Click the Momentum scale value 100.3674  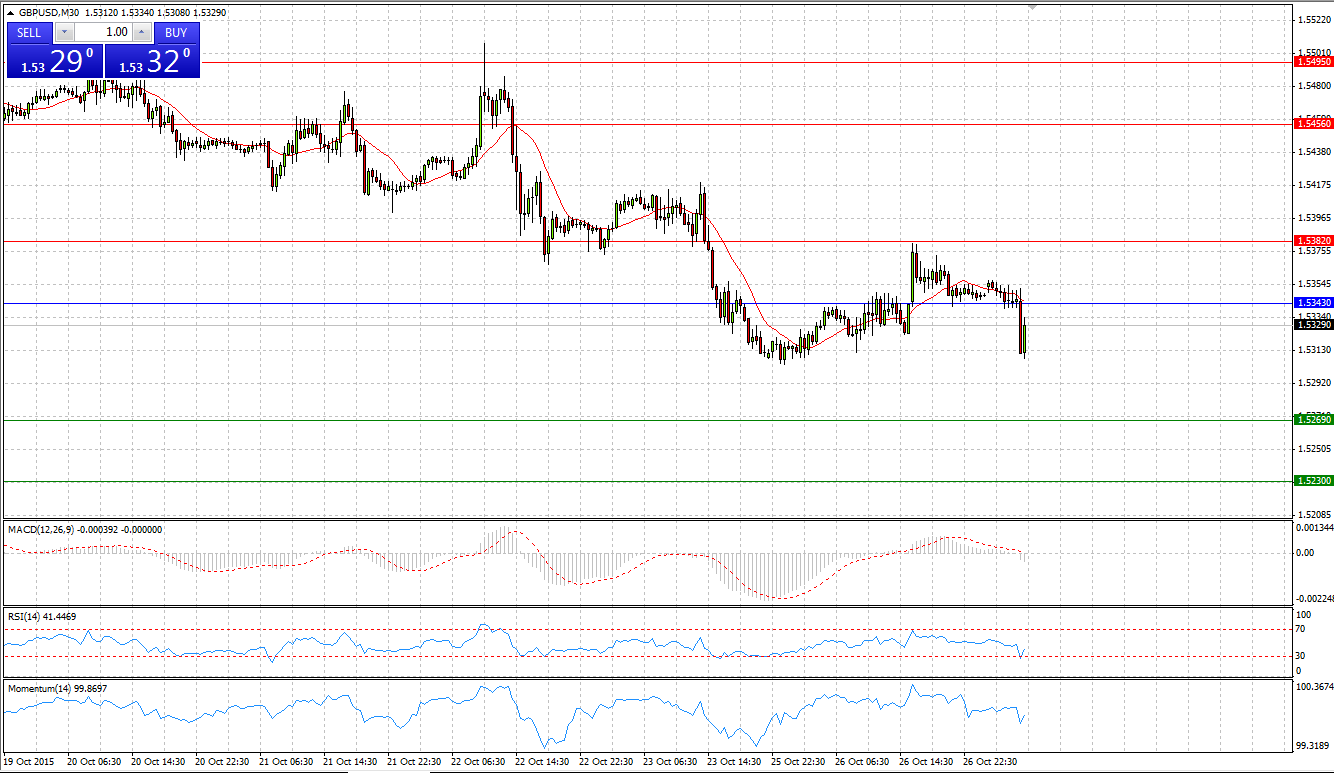[x=1314, y=687]
